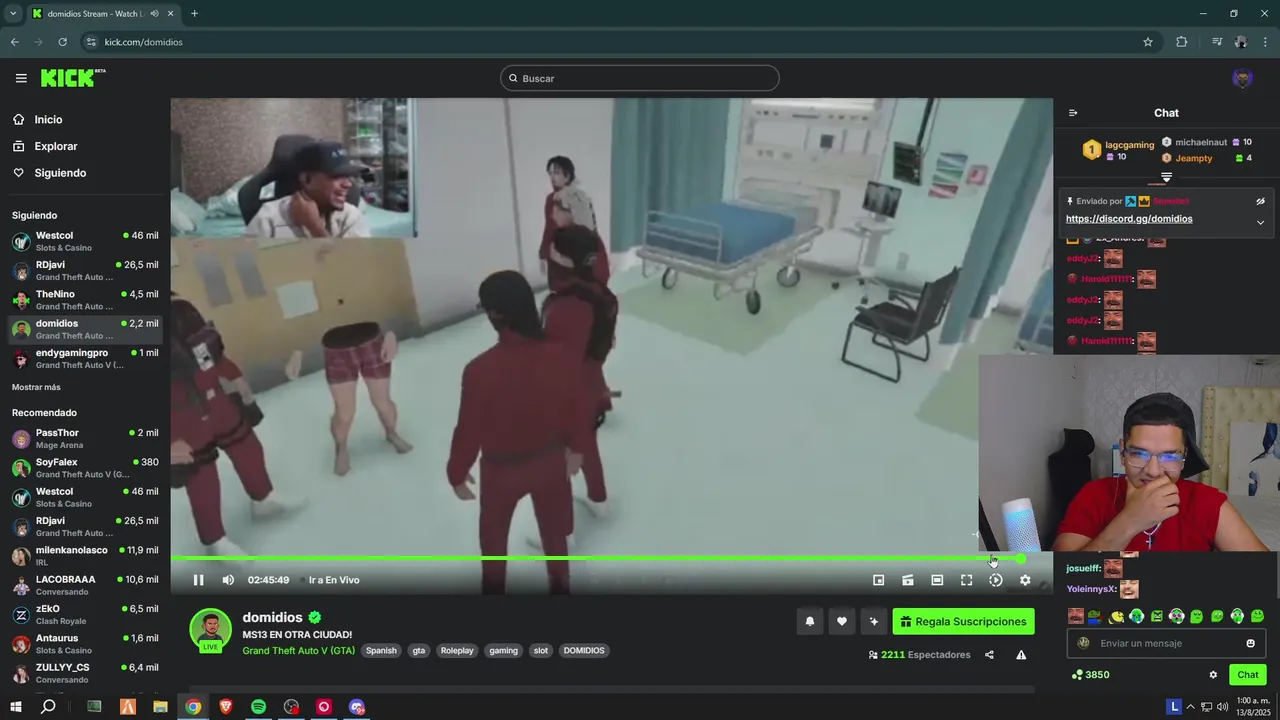This screenshot has height=720, width=1280.
Task: Pause the stream video
Action: tap(198, 580)
